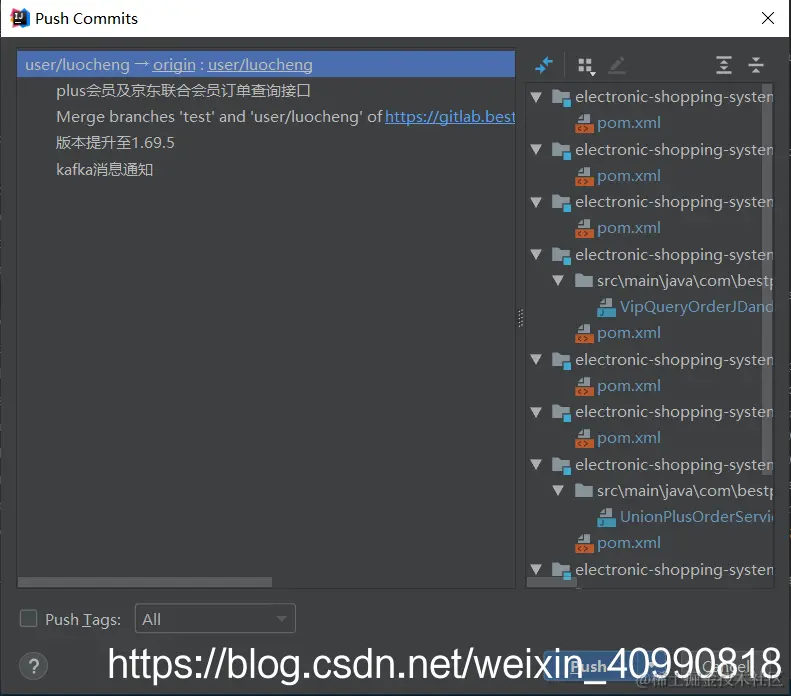Collapse the src folder containing VipQueryOrderJDand
This screenshot has height=696, width=791.
point(558,280)
